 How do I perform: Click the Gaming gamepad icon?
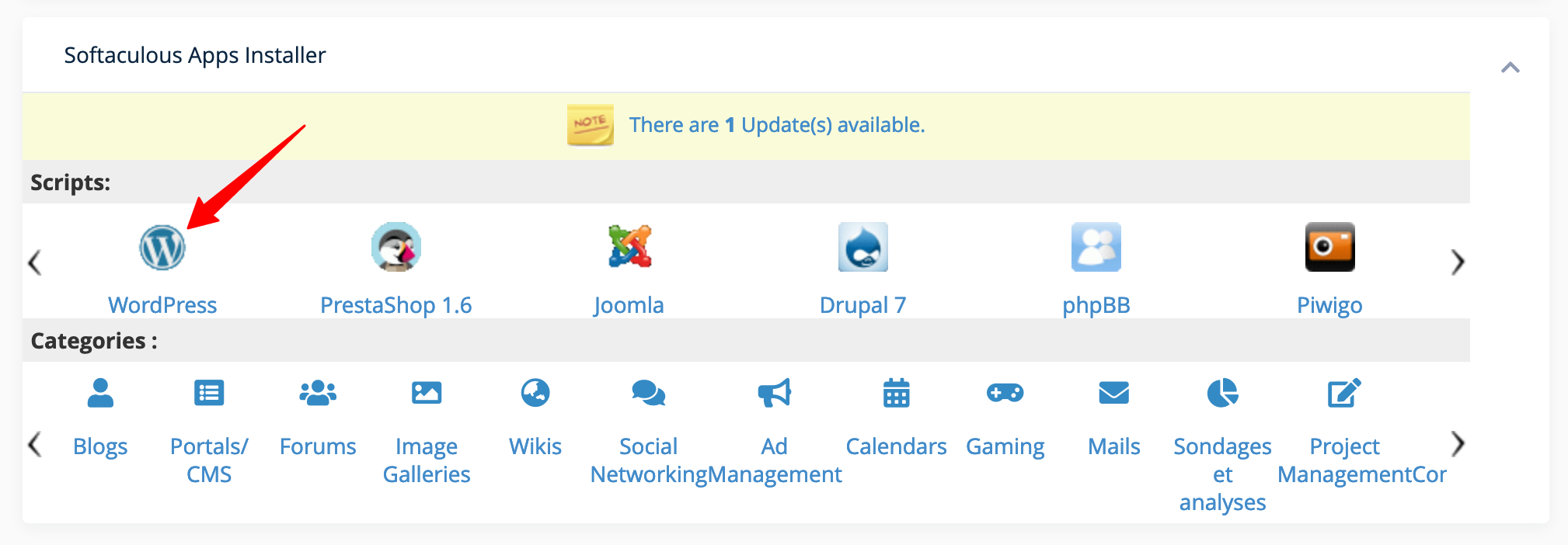(1005, 393)
